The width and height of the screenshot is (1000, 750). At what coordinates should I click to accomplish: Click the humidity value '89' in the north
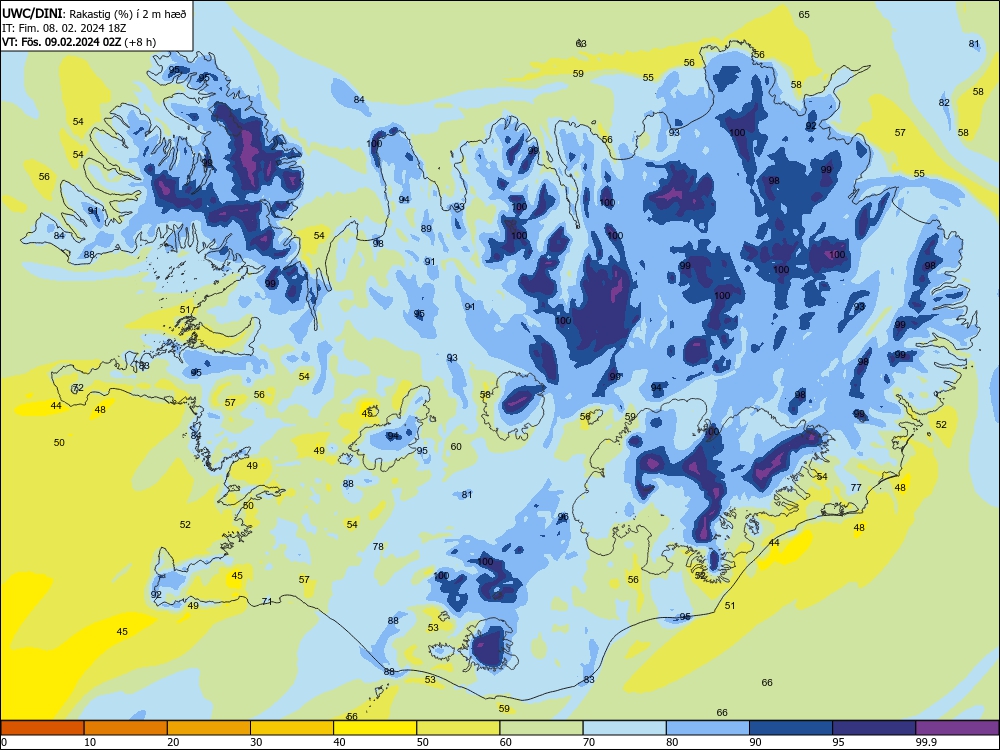(x=426, y=228)
